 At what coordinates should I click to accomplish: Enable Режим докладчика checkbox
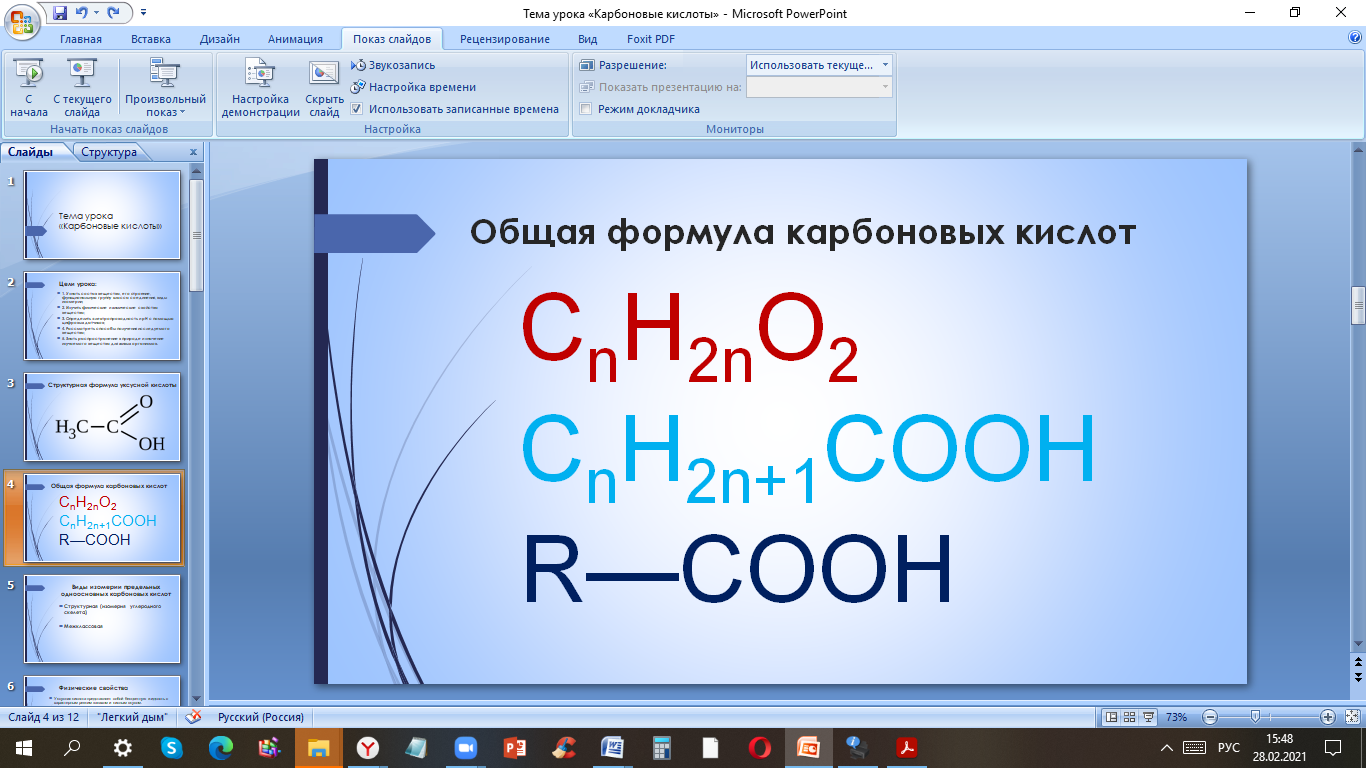coord(586,109)
